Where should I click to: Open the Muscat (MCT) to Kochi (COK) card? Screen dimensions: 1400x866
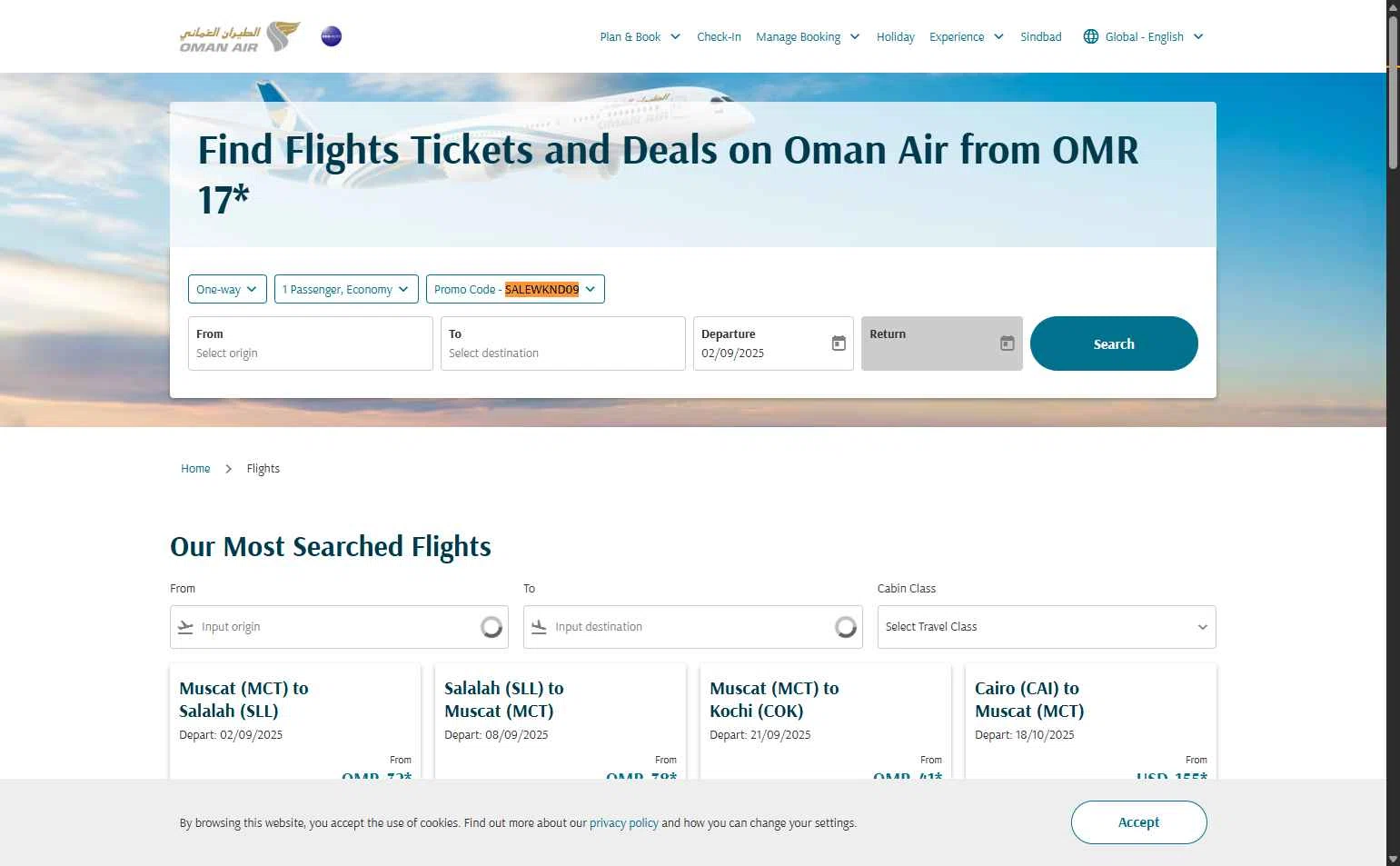coord(826,722)
